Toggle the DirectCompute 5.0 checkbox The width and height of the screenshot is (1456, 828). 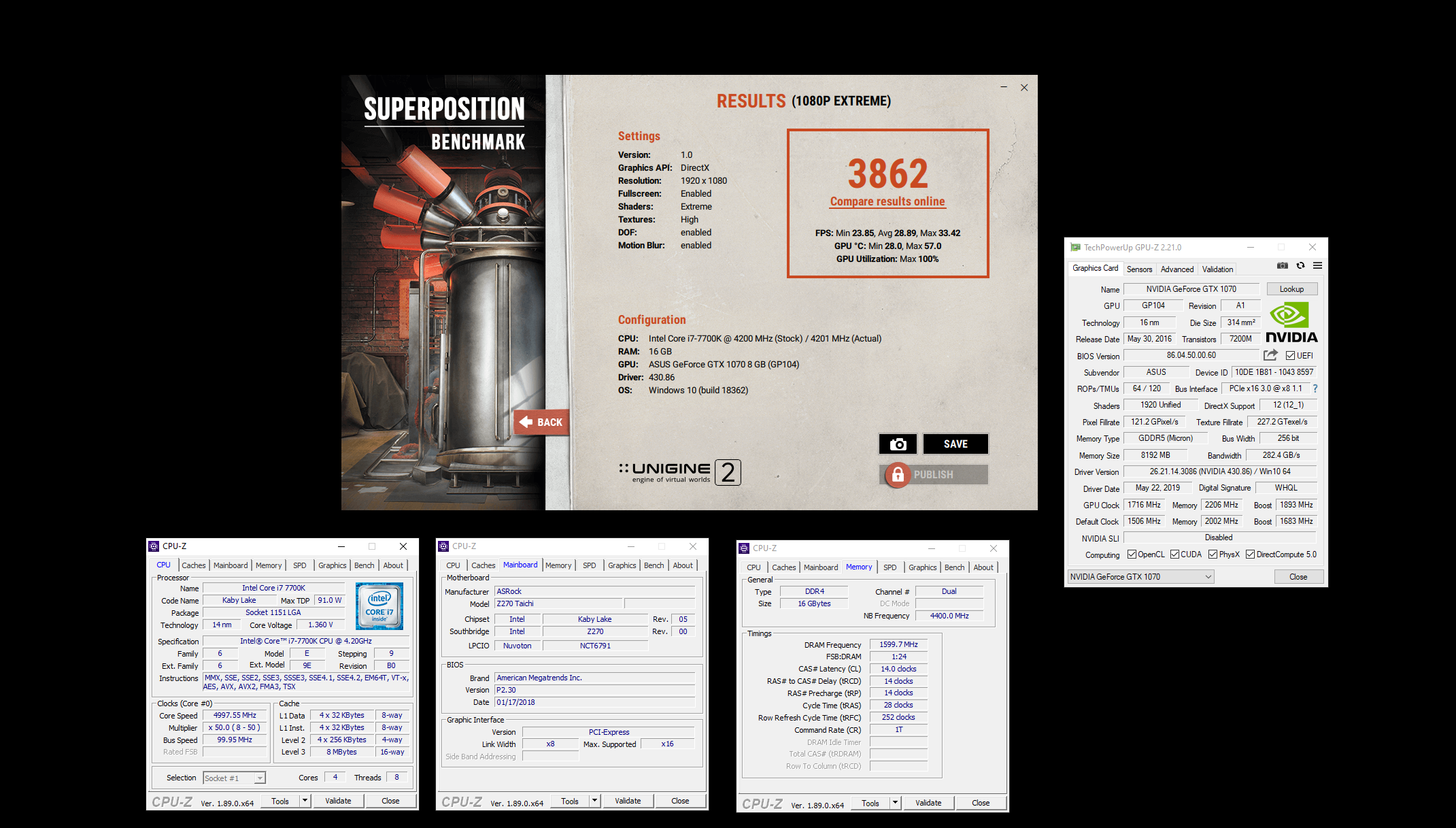(1250, 554)
